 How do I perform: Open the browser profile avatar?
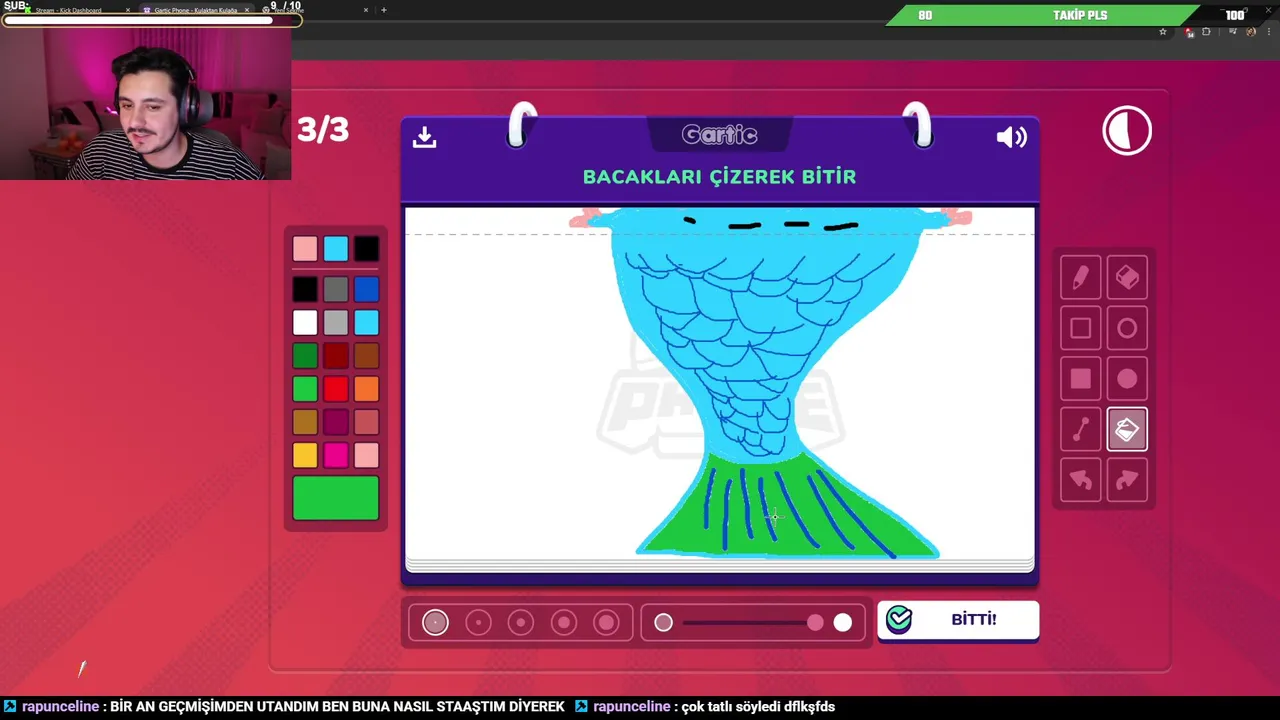pos(1251,32)
